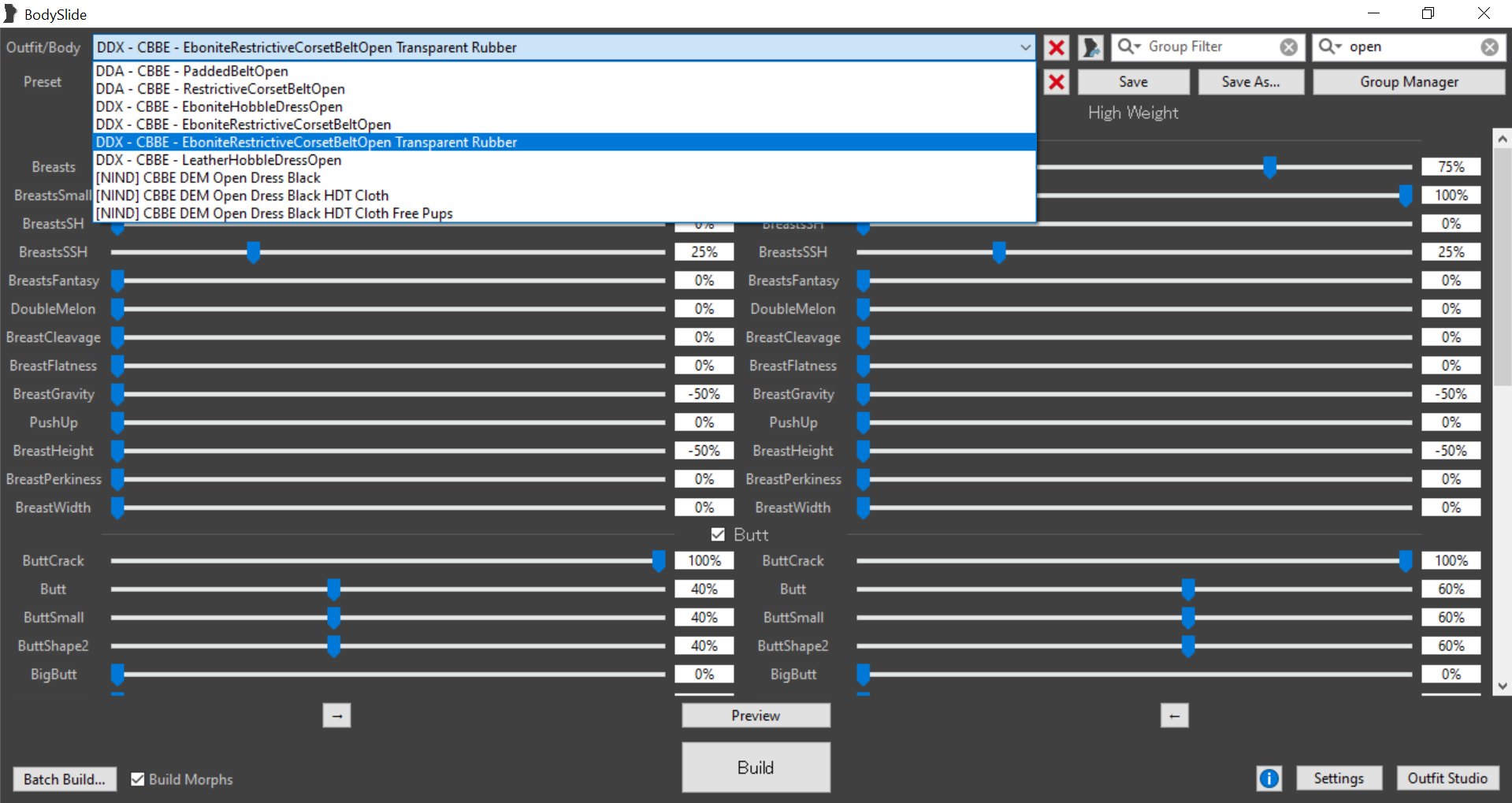Image resolution: width=1512 pixels, height=803 pixels.
Task: Select DDA - CBBE - PaddedBeltOpen
Action: 564,71
